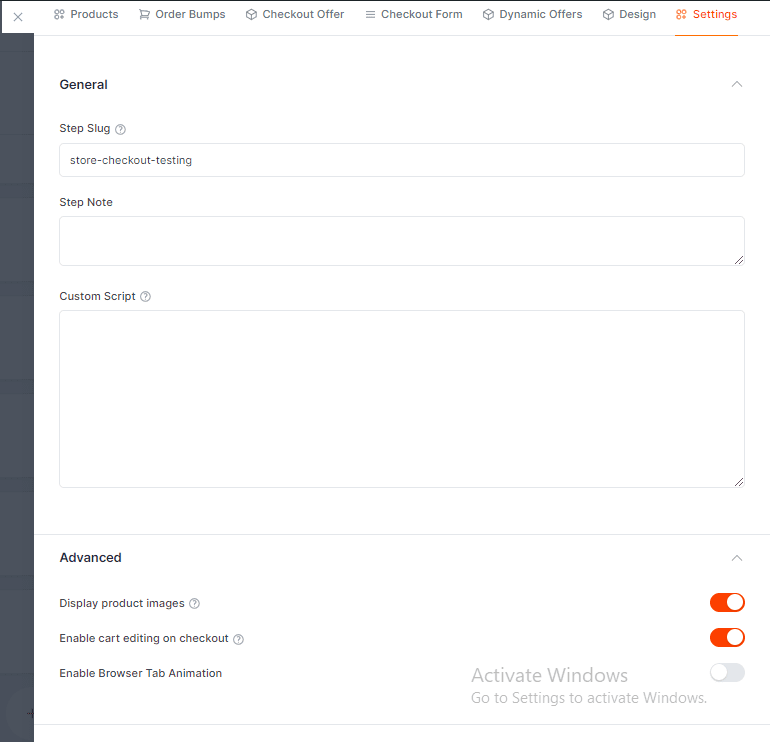Click the cube icon on Checkout Offer tab
Screen dimensions: 770x742
pos(251,15)
